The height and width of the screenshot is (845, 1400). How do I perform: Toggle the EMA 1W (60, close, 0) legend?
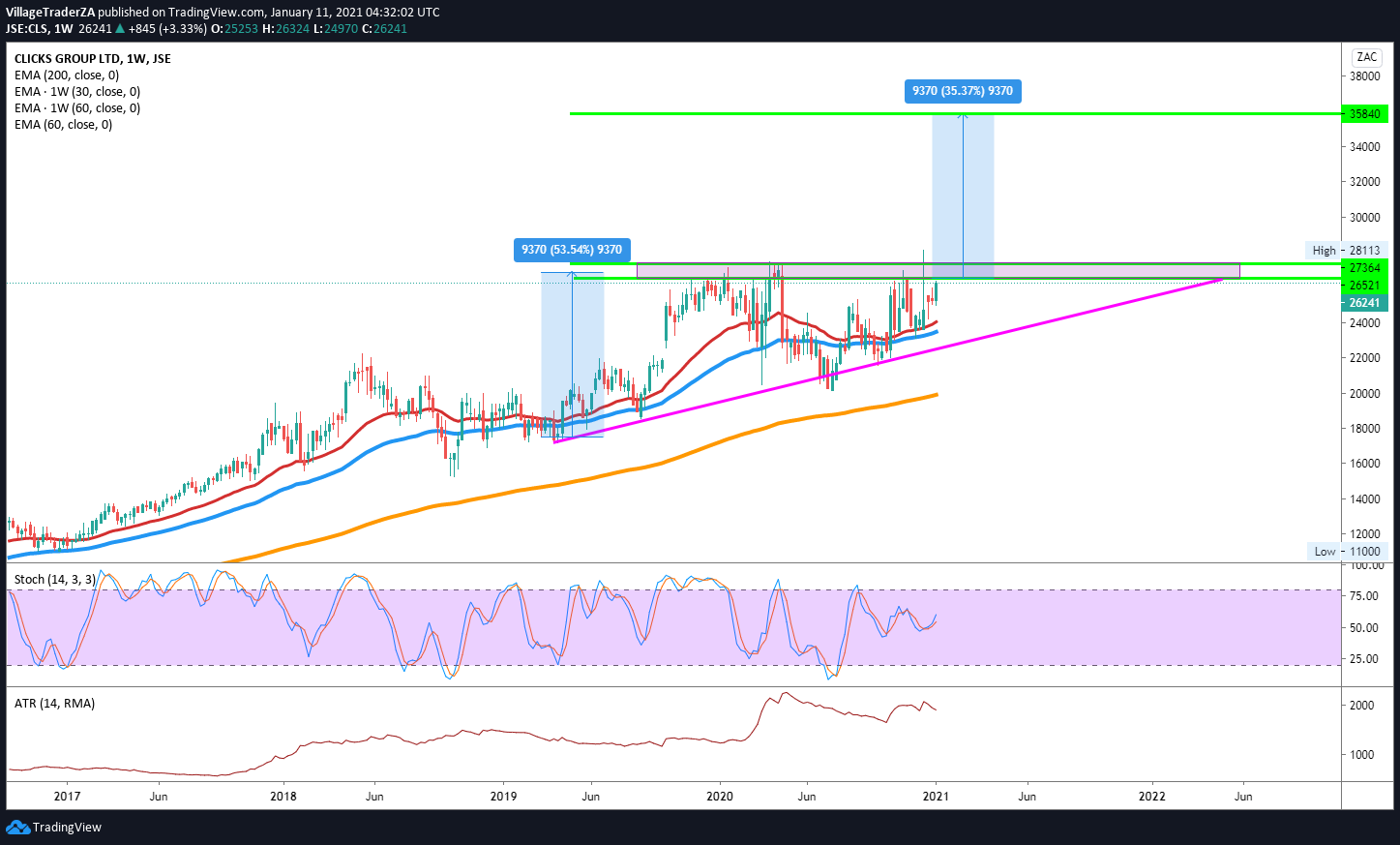pyautogui.click(x=77, y=108)
